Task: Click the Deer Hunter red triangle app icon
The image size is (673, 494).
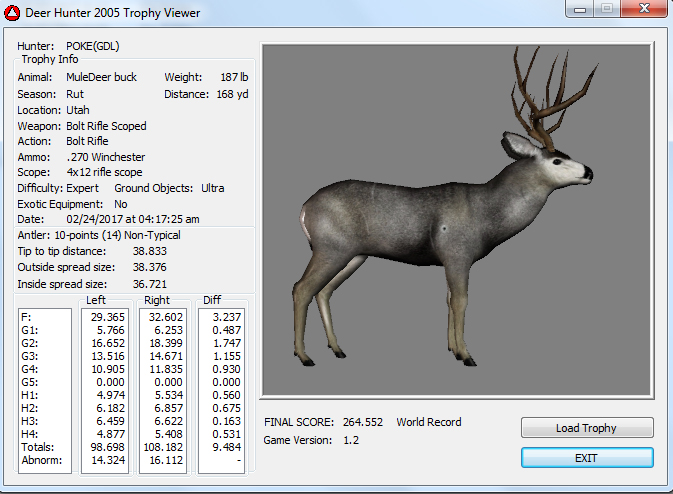Action: tap(14, 13)
